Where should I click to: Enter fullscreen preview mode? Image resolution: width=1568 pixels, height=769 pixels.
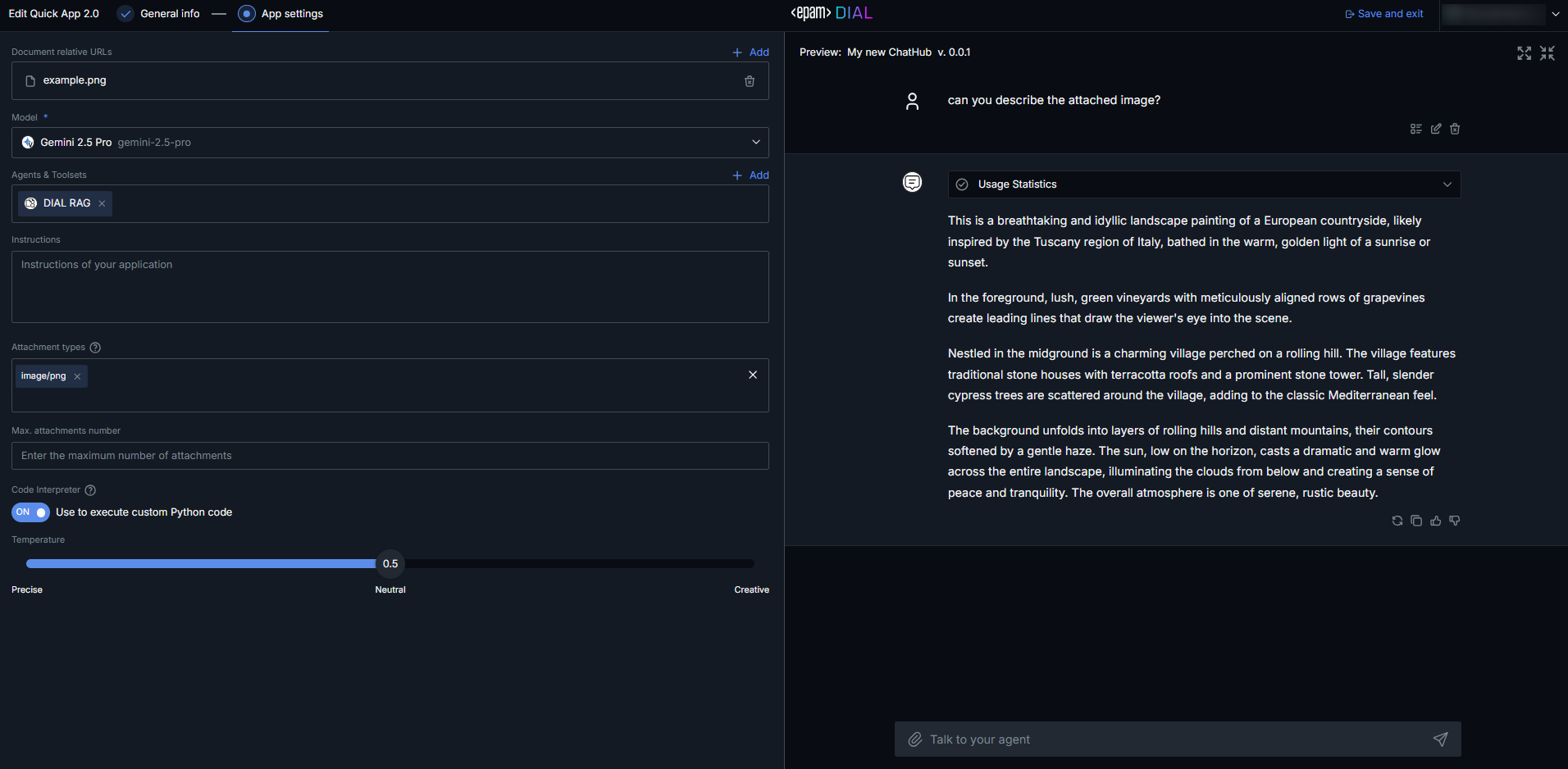pos(1524,53)
